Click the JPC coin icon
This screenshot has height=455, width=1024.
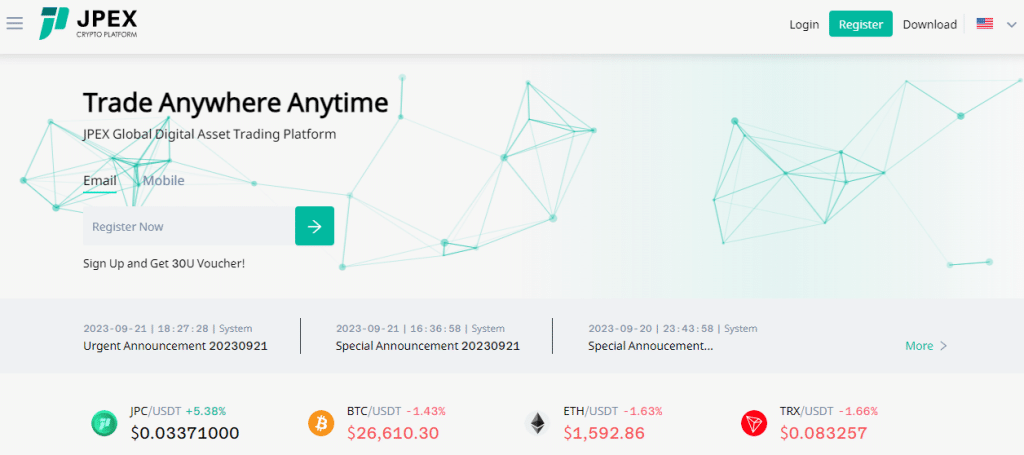tap(104, 423)
